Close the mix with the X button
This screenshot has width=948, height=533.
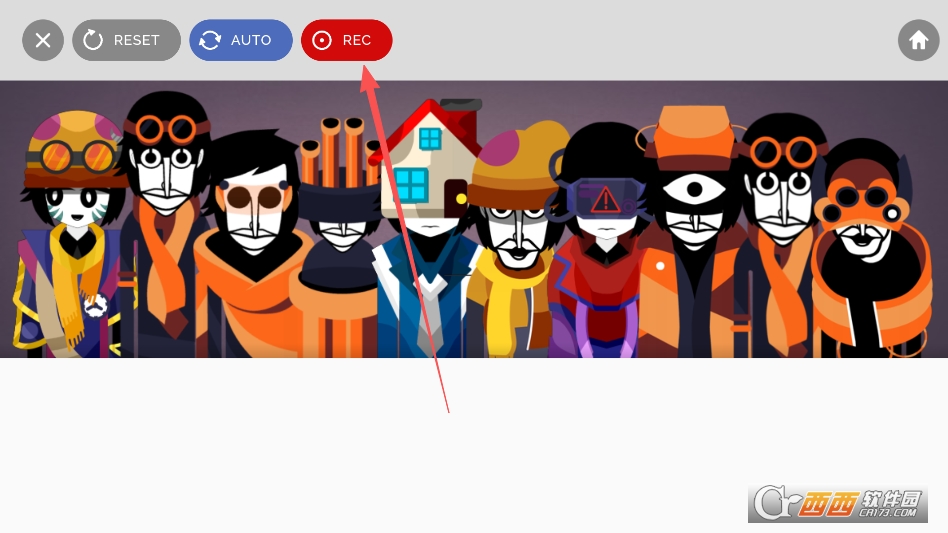[43, 40]
